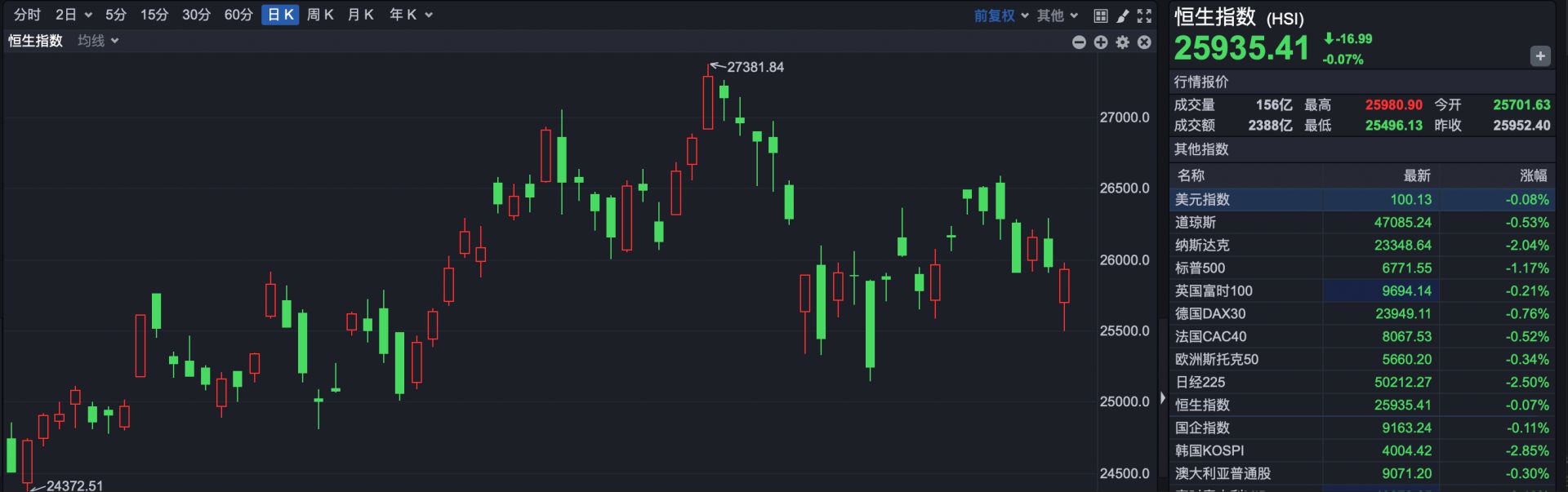Expand the 其他 options dropdown
Screen dimensions: 1568x492
(x=1058, y=16)
